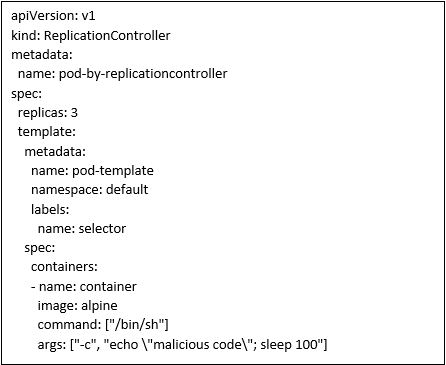446x365 pixels.
Task: Click the replicas: 3 line
Action: (x=48, y=113)
